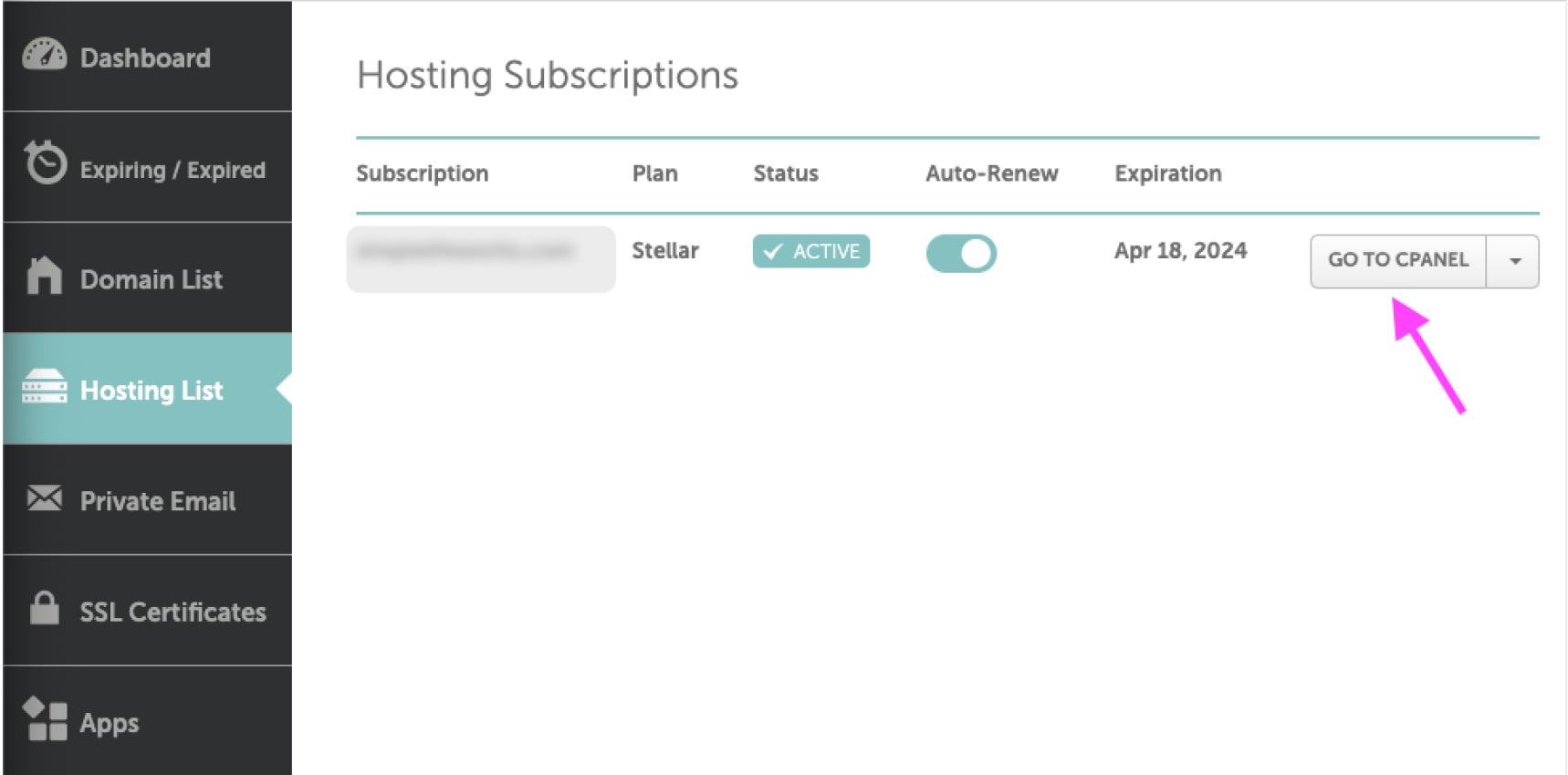Click the Private Email envelope icon

[x=44, y=498]
